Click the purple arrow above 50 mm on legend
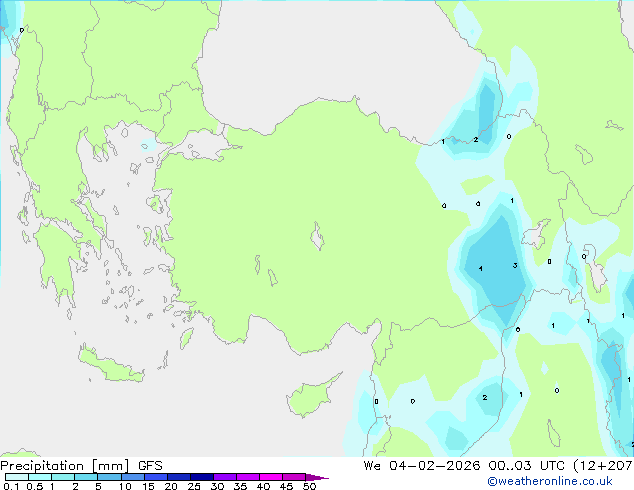This screenshot has height=490, width=634. (x=317, y=477)
